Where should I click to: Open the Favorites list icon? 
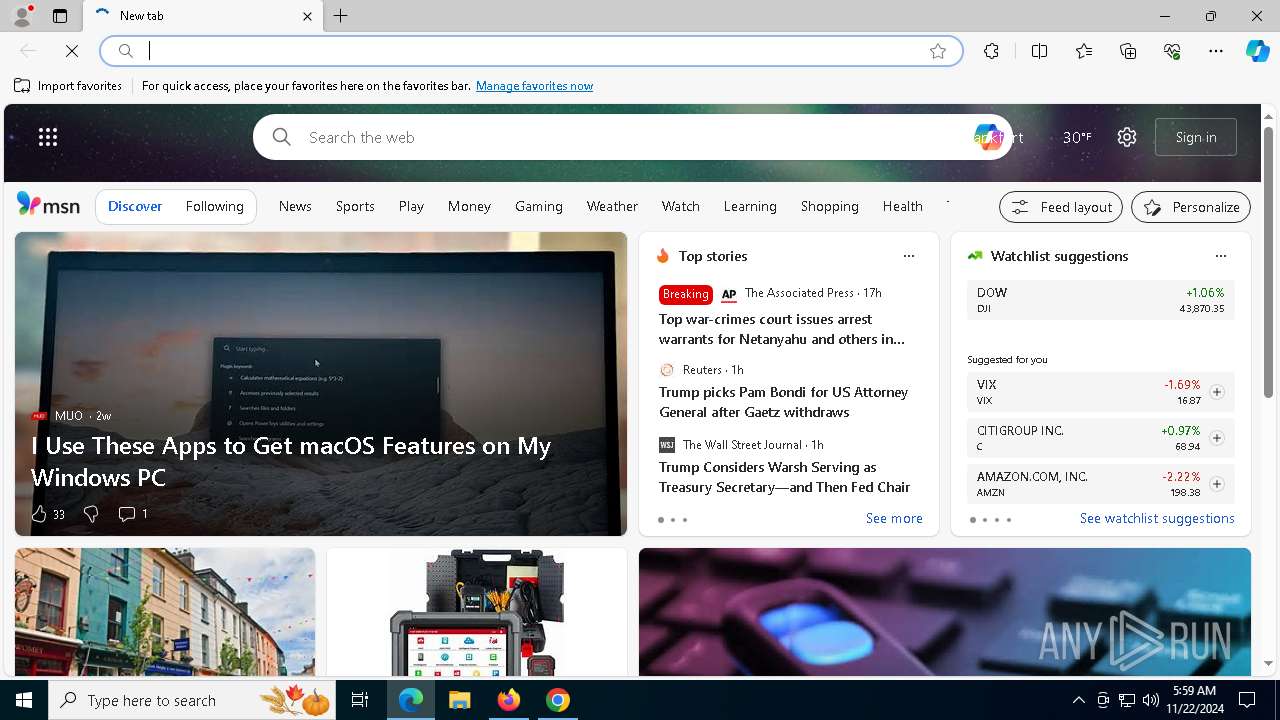coord(1084,51)
